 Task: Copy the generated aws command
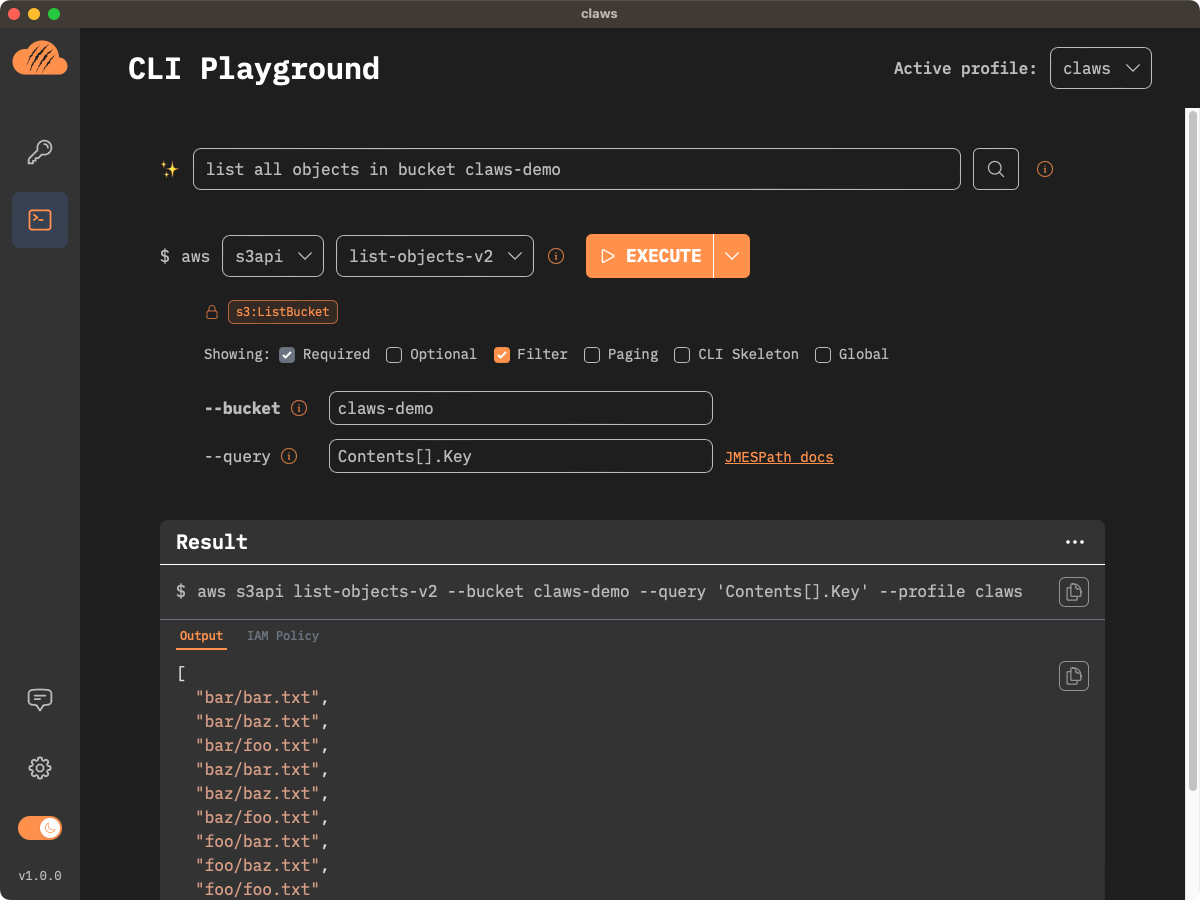point(1074,592)
